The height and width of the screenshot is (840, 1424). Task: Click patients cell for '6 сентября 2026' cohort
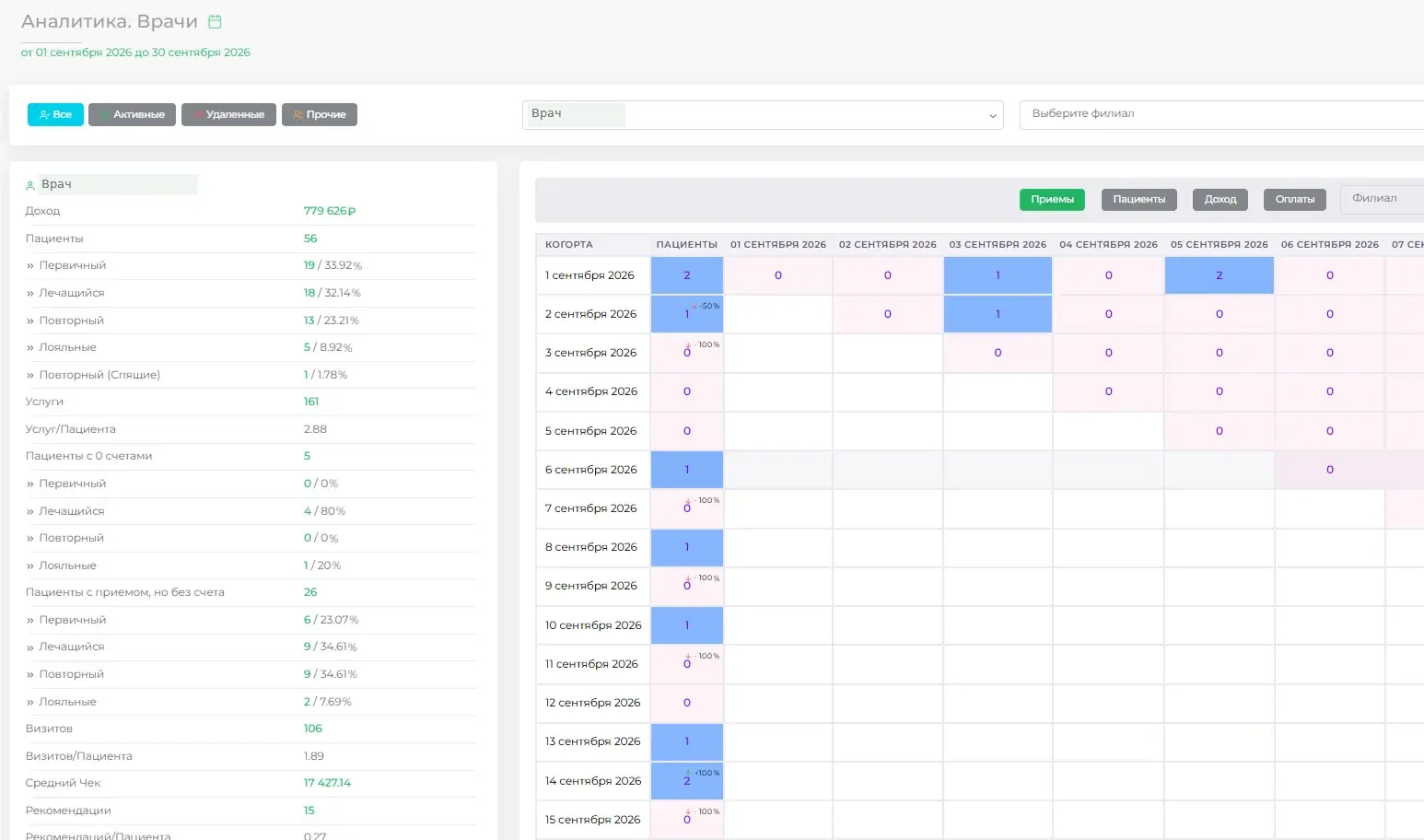click(x=687, y=470)
